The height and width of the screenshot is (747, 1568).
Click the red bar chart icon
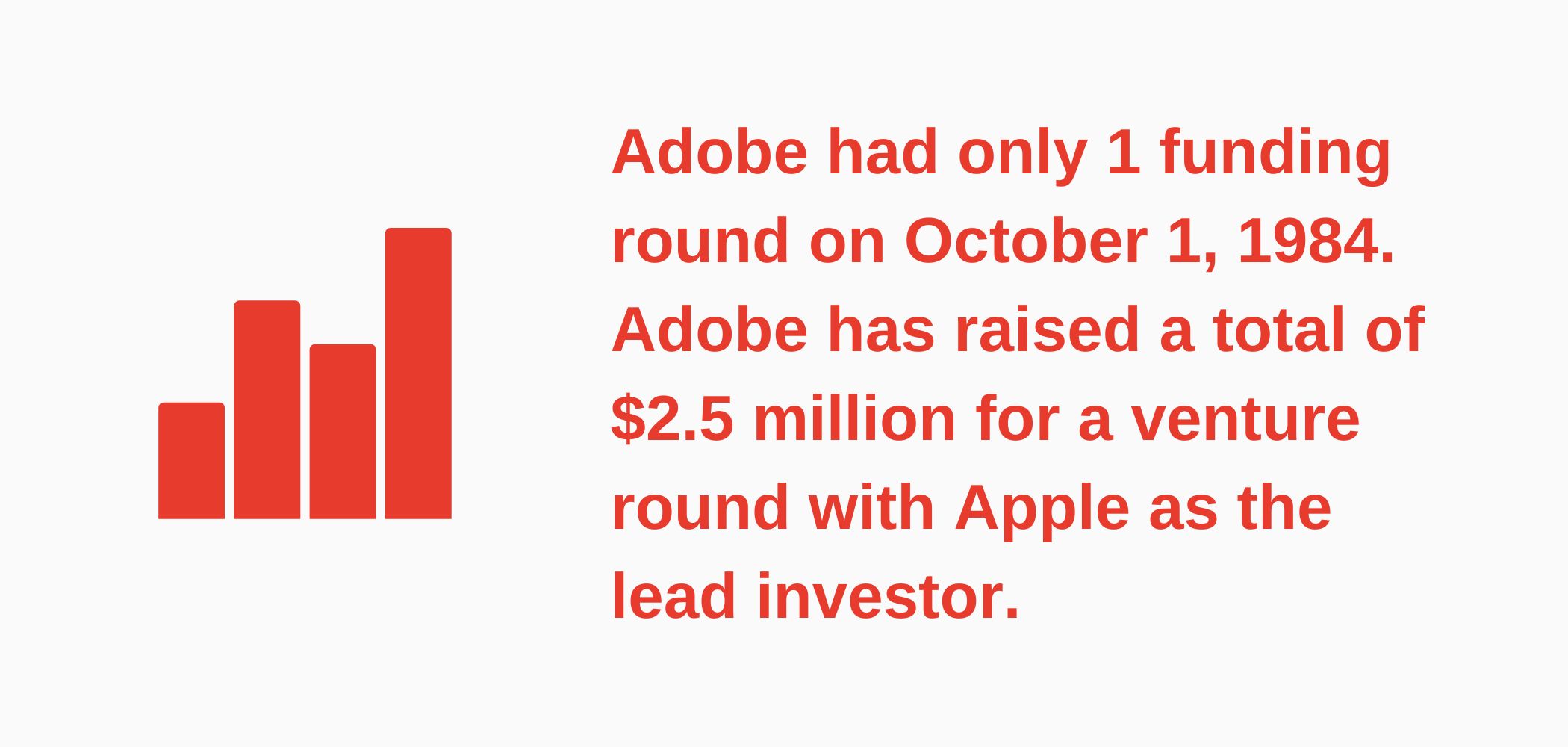(x=305, y=373)
